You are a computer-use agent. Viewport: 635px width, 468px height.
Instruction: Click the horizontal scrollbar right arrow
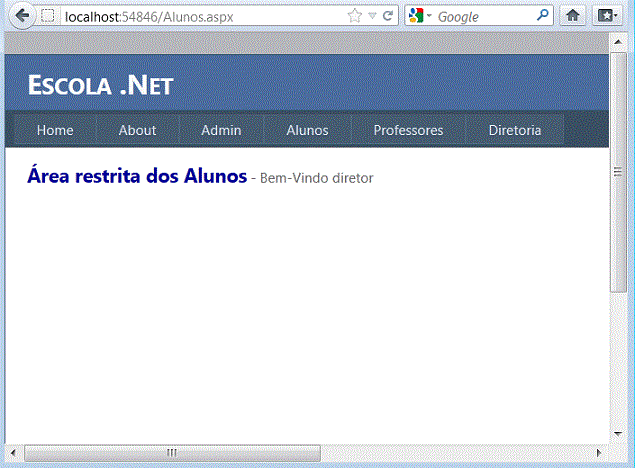coord(599,453)
